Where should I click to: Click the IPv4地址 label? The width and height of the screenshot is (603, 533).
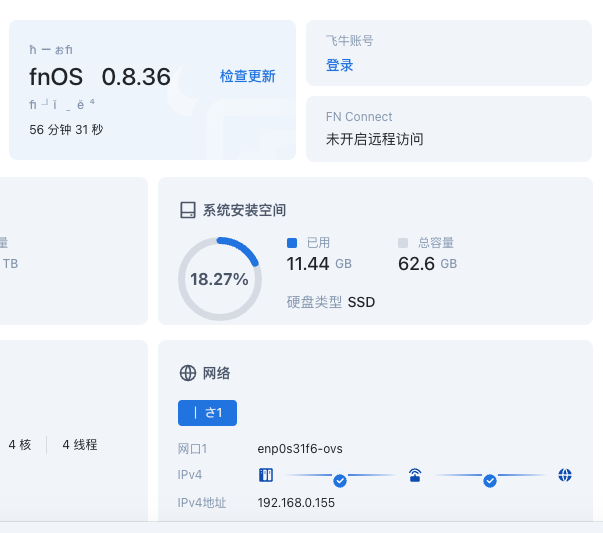coord(202,503)
